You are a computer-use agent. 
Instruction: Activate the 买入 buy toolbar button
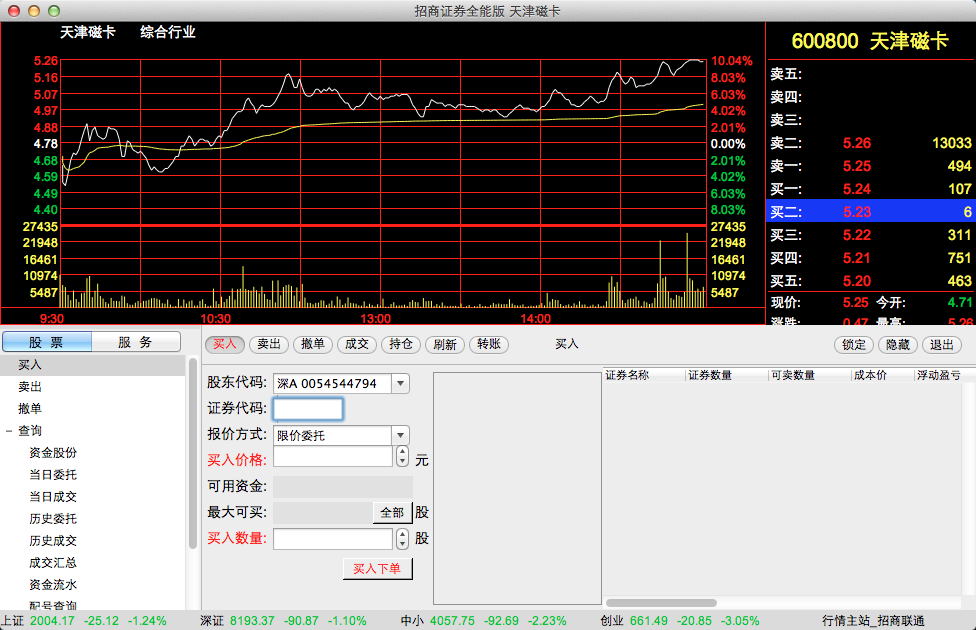point(225,344)
